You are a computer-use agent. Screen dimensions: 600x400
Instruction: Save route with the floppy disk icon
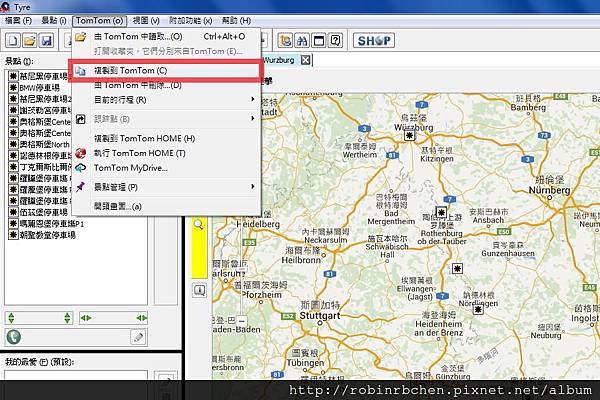click(x=46, y=40)
